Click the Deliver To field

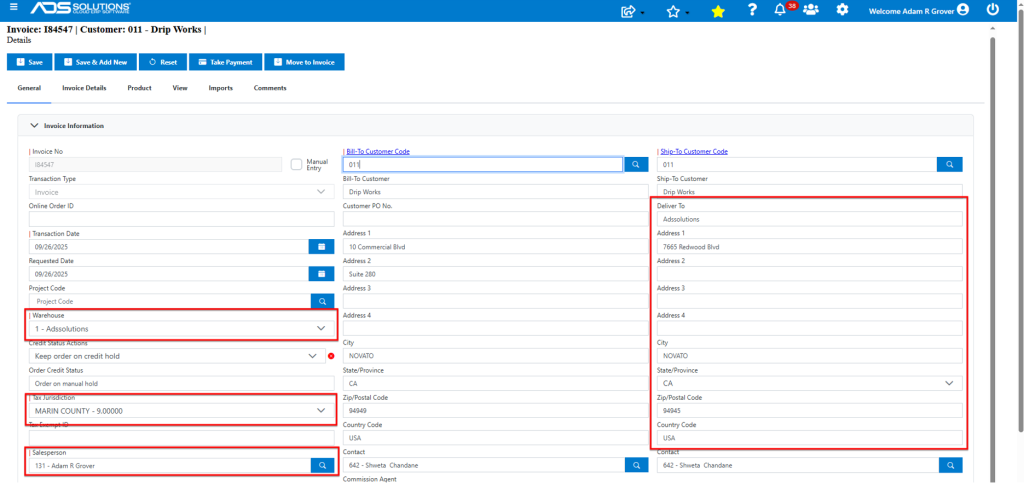[810, 219]
